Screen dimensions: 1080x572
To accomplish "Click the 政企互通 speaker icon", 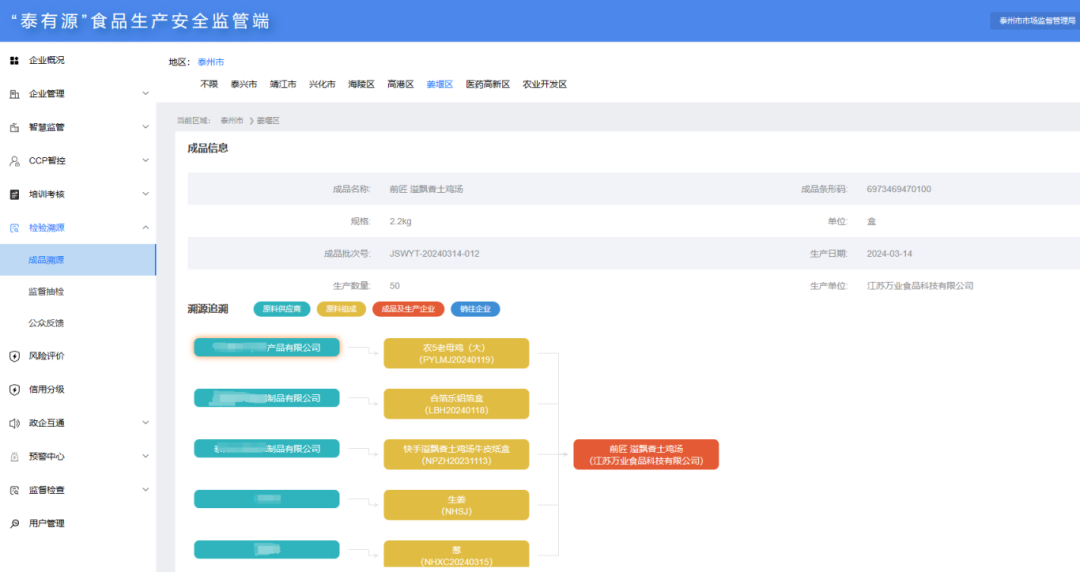I will [x=14, y=423].
